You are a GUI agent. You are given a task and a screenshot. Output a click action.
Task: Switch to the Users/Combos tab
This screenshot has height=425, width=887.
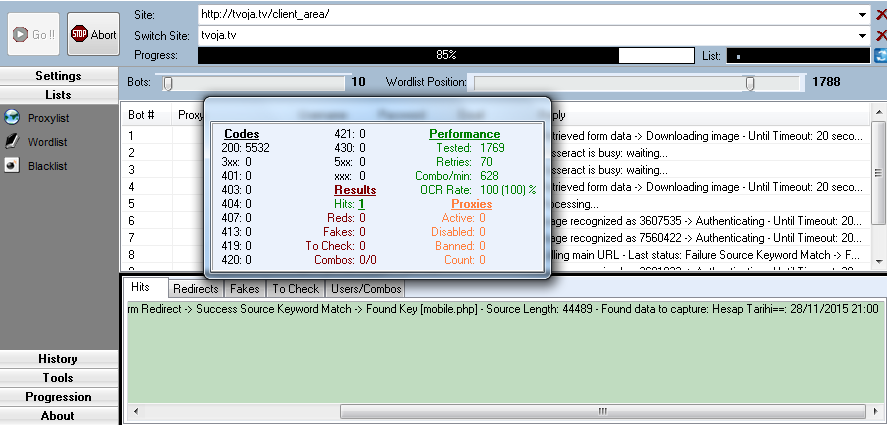365,289
